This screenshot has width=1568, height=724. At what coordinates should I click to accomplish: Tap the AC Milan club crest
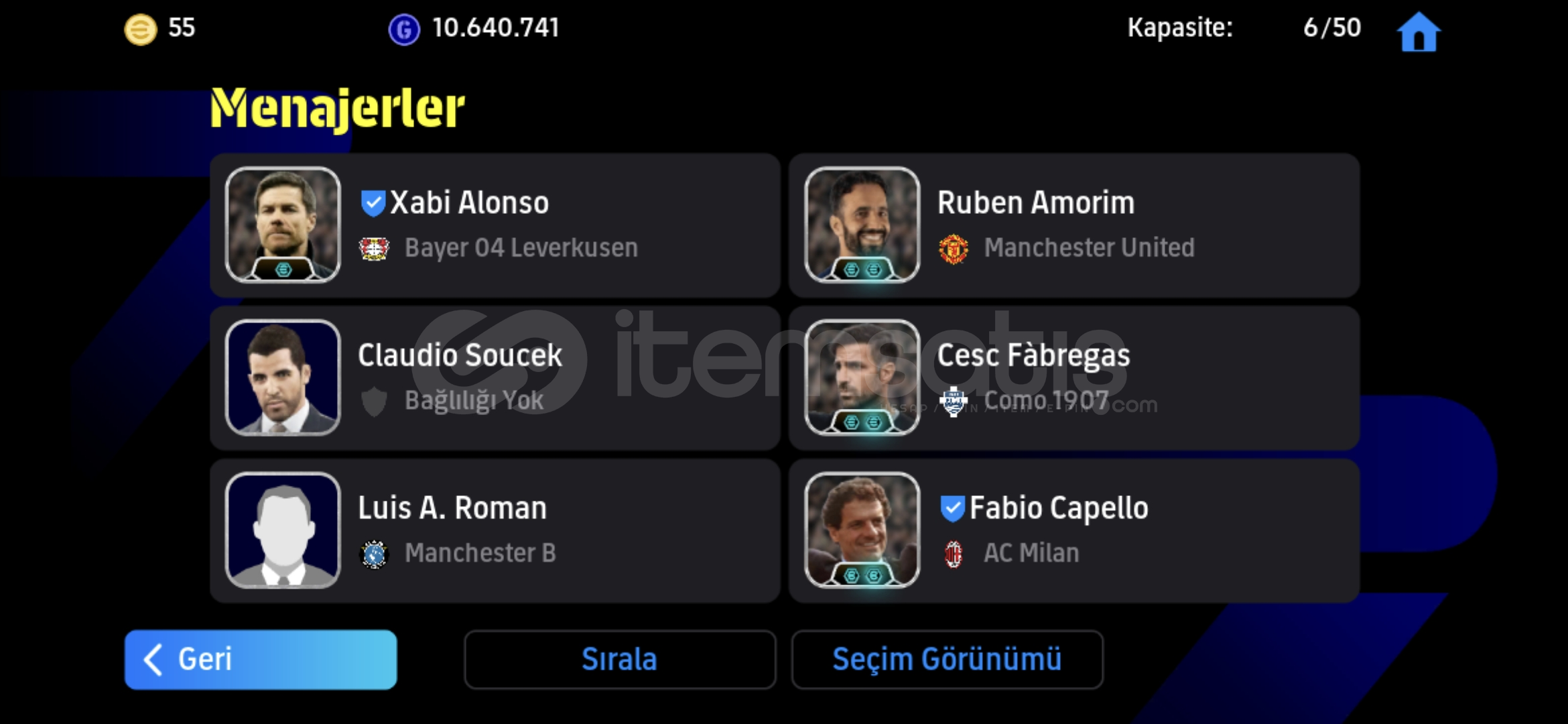pyautogui.click(x=954, y=554)
